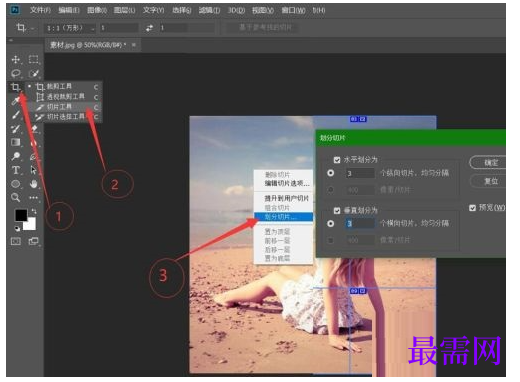Click 提升到用户切片 in context menu

point(287,198)
